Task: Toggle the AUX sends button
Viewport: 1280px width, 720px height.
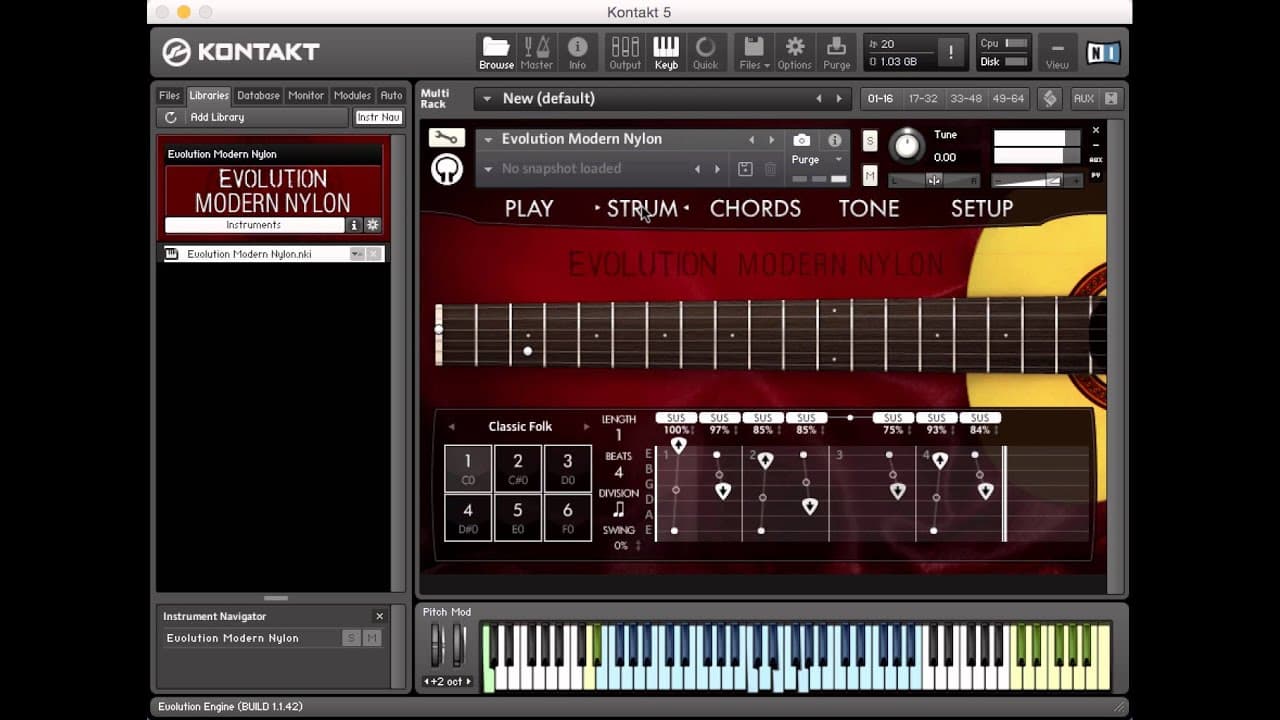Action: pyautogui.click(x=1084, y=98)
